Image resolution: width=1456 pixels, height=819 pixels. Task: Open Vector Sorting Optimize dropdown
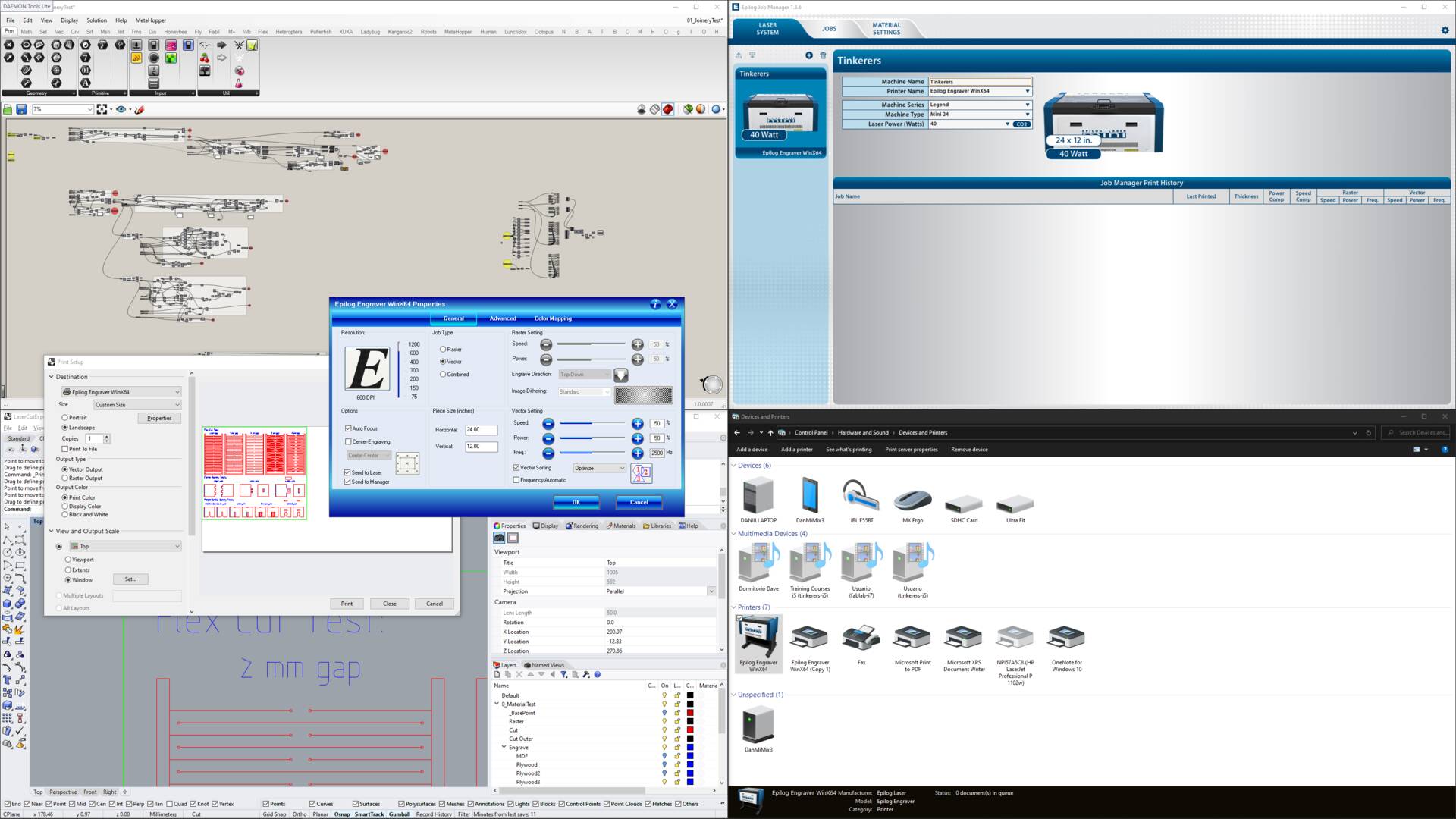pos(600,468)
